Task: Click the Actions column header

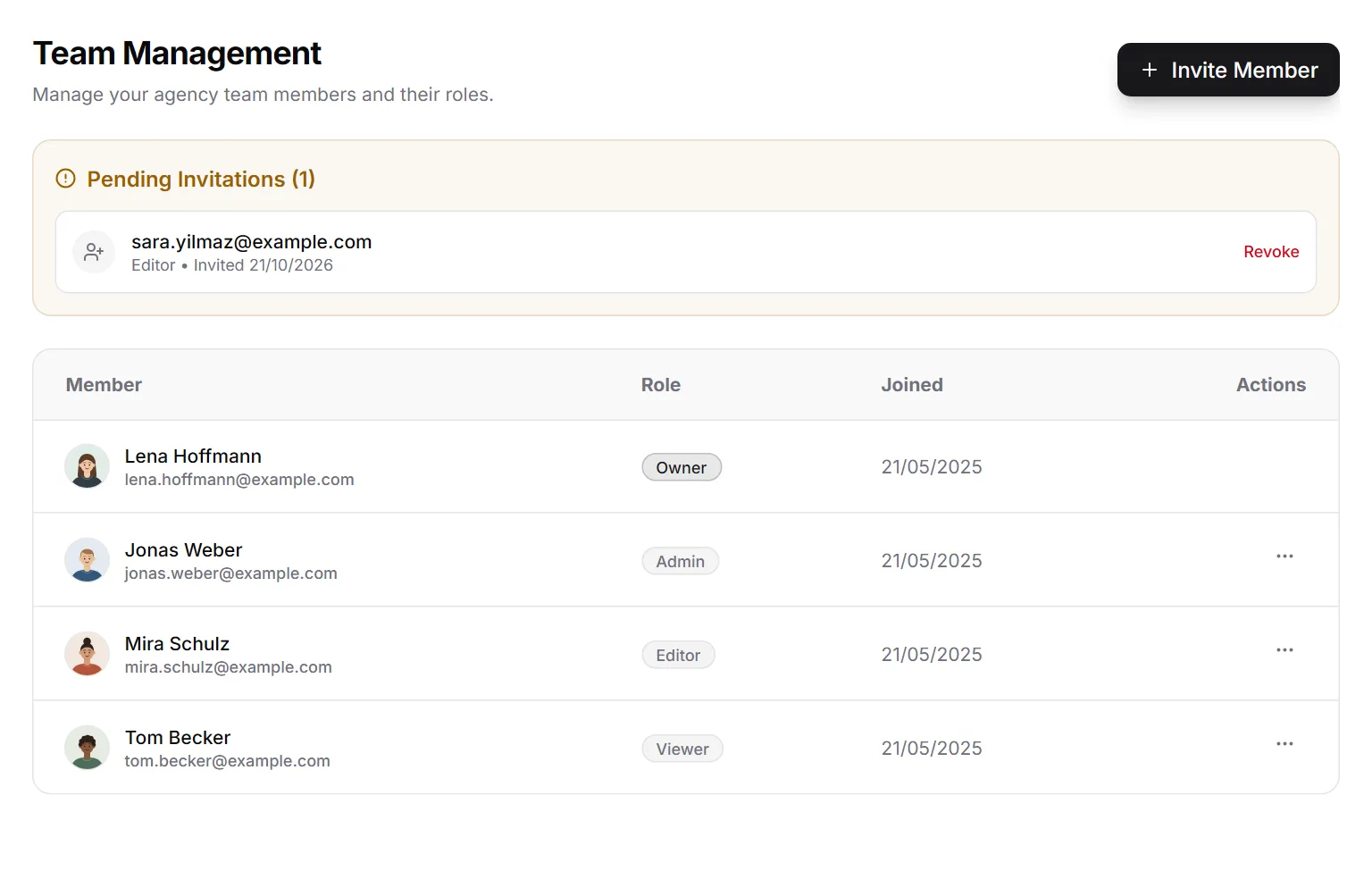Action: click(1271, 385)
